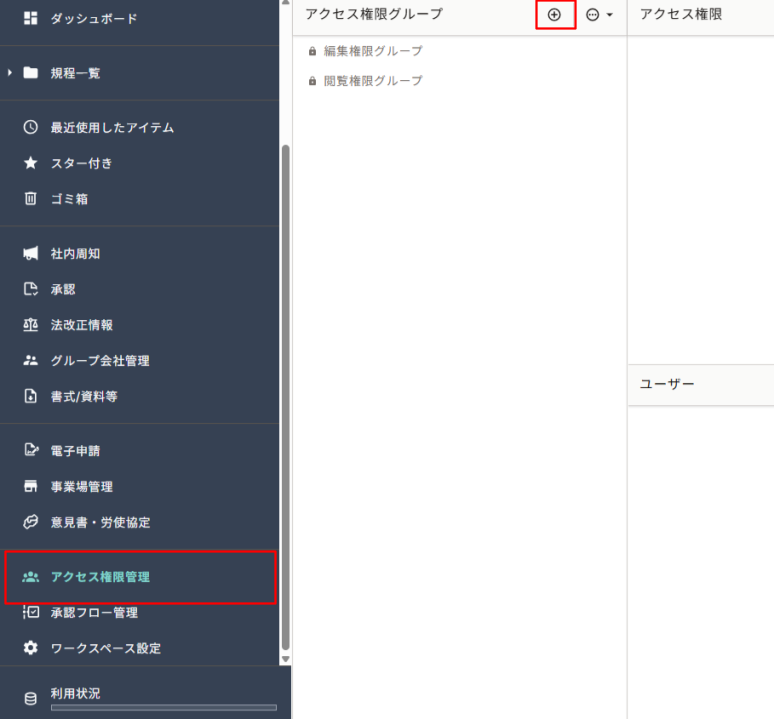Open 利用状況 at the sidebar bottom

pos(76,693)
